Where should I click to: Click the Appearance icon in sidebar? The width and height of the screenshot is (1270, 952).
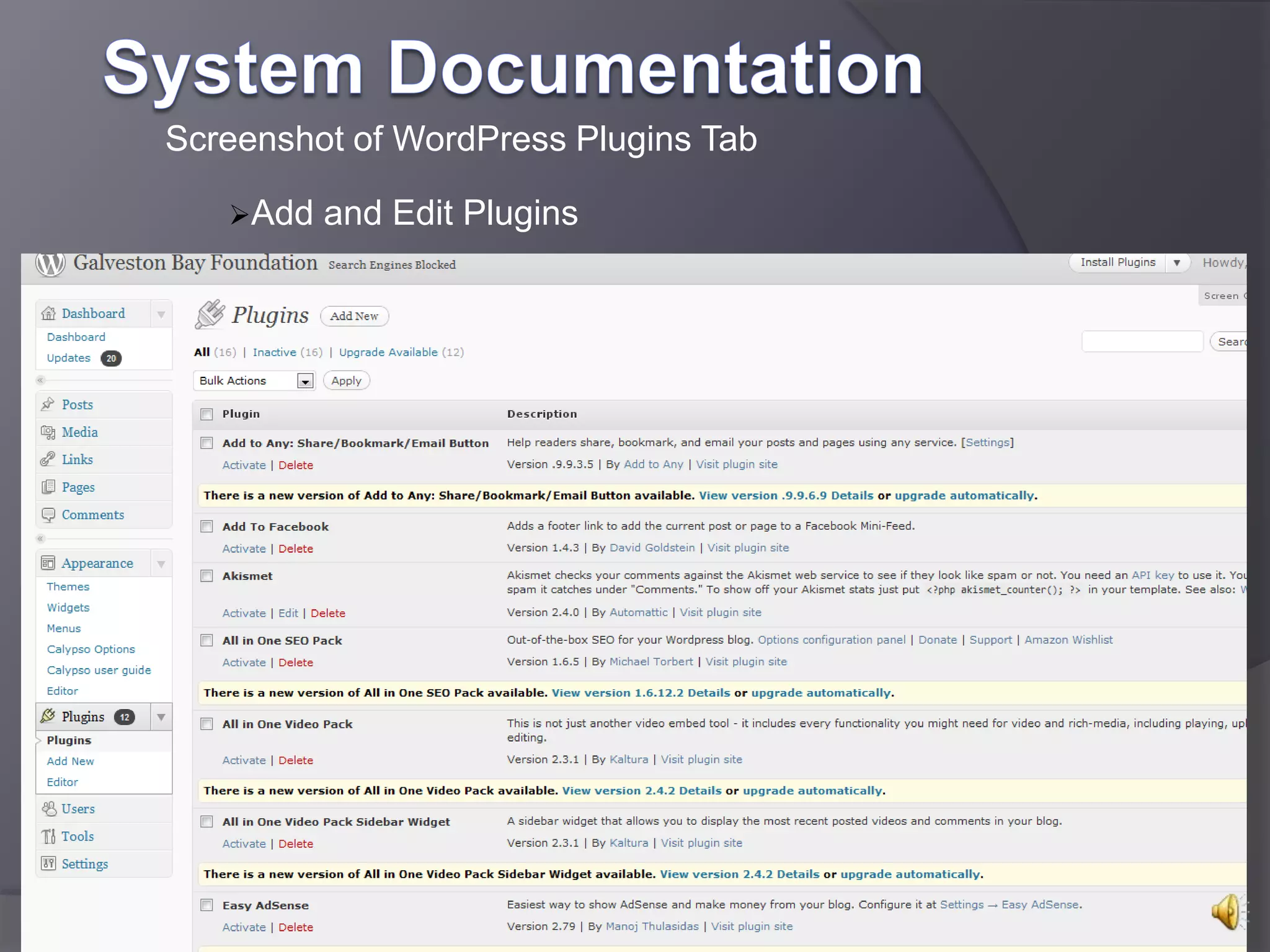48,563
